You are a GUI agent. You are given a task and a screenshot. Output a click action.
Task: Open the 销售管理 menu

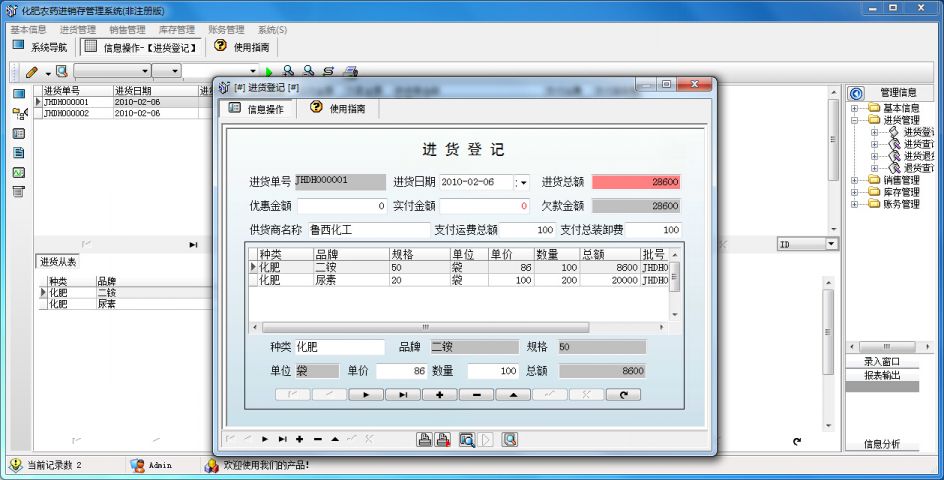(126, 30)
